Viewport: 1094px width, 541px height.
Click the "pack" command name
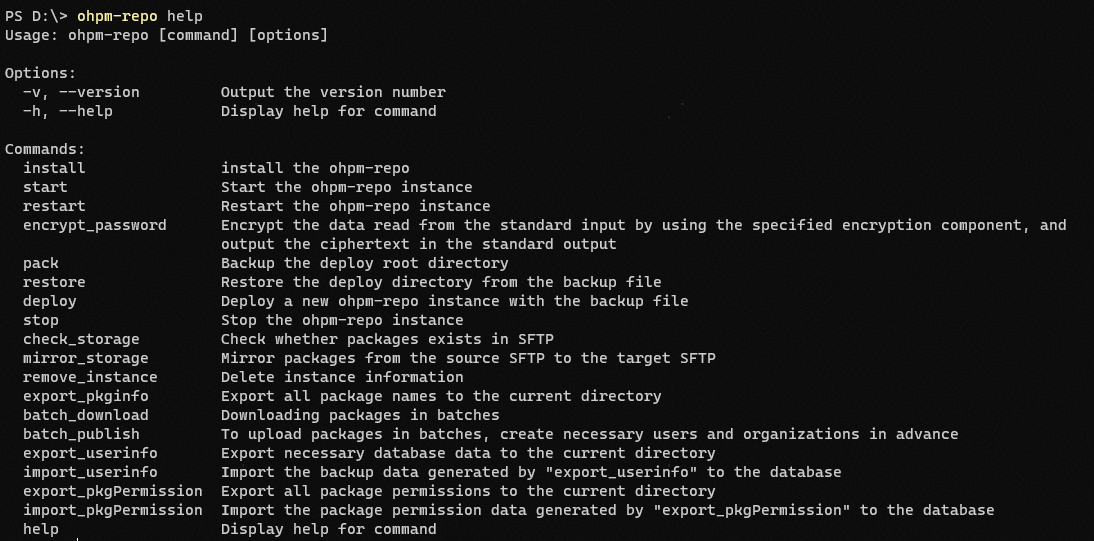pos(41,263)
